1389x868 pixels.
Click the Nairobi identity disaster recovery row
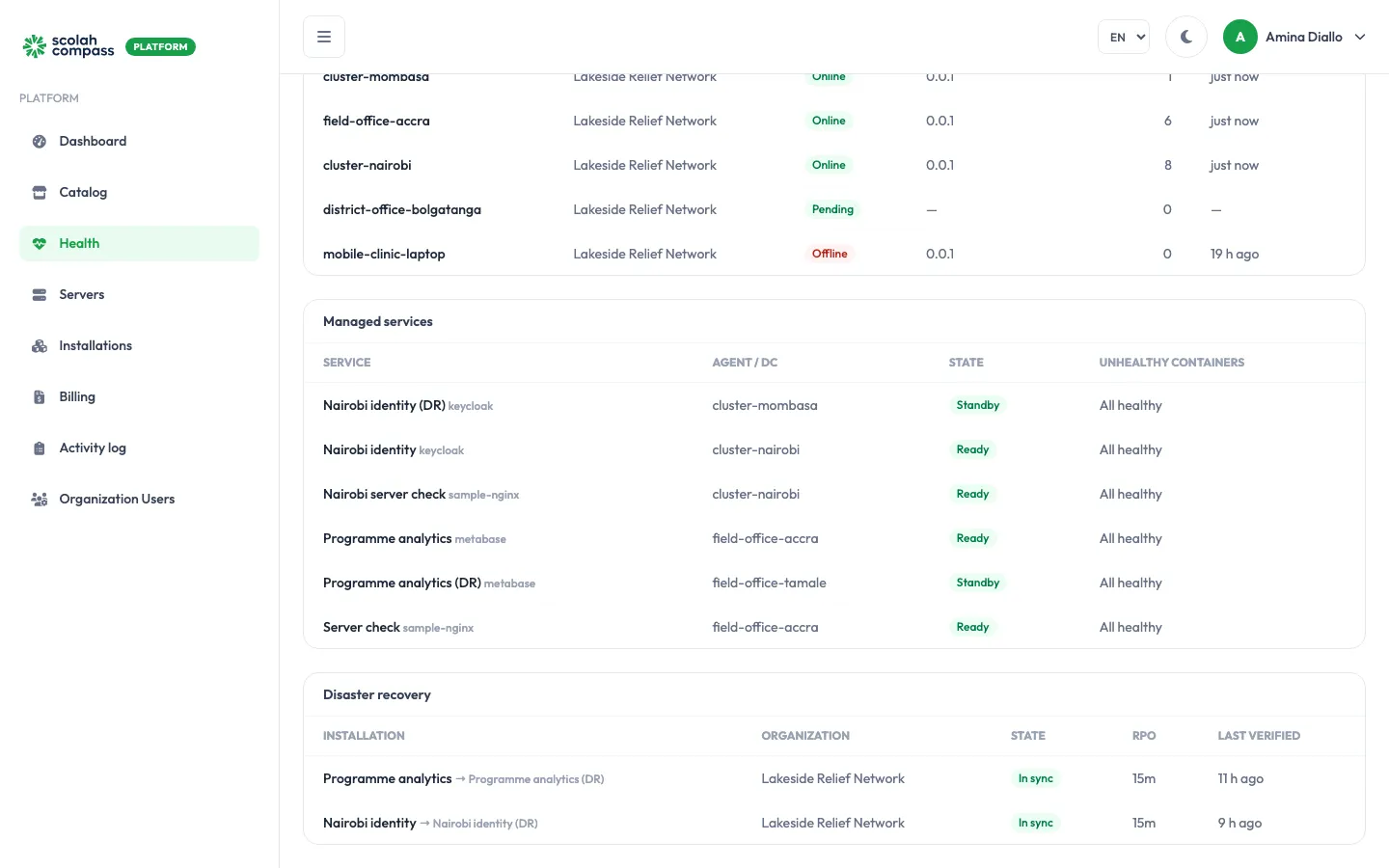click(834, 823)
